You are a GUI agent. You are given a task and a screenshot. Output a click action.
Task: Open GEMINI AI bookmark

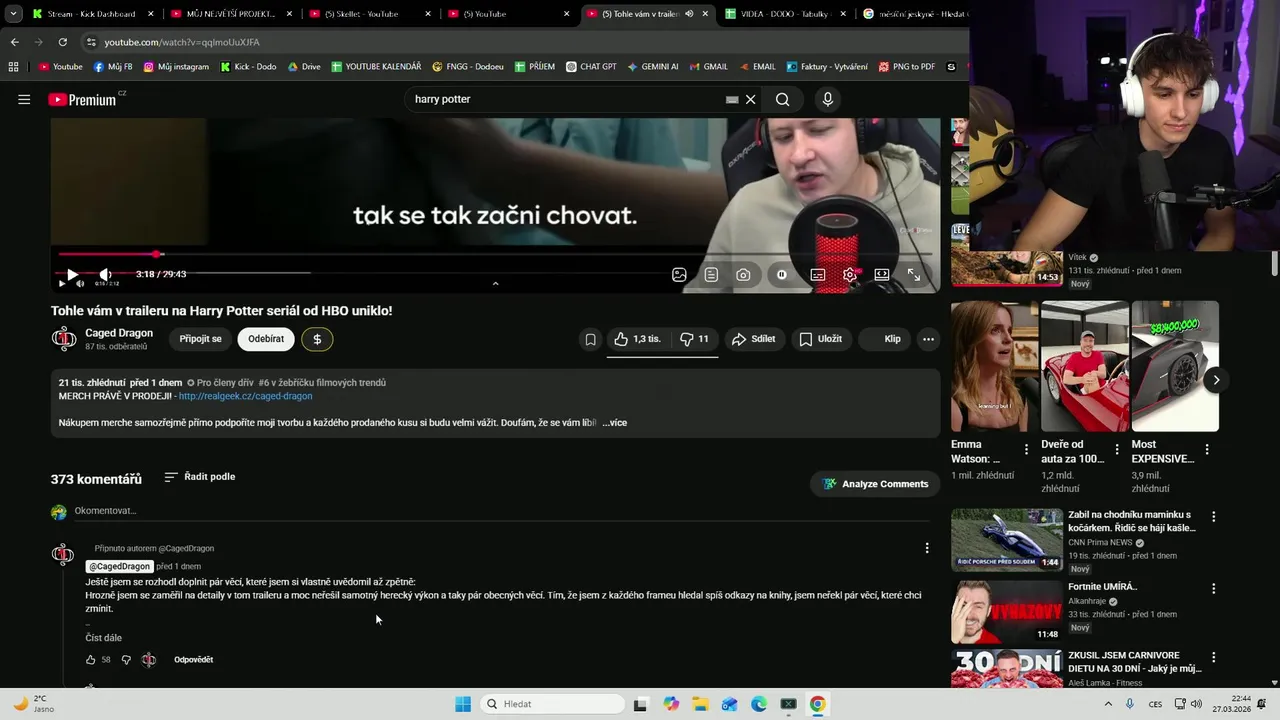(653, 67)
